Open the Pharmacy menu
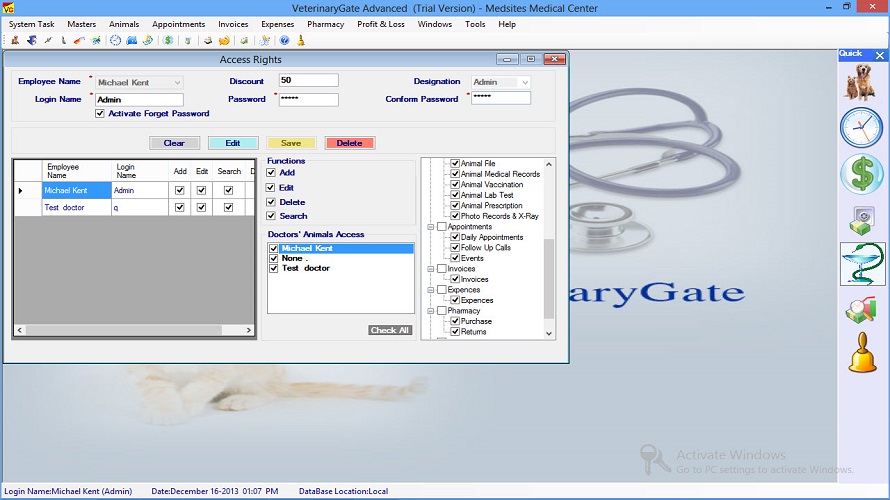Viewport: 890px width, 500px height. pos(325,24)
